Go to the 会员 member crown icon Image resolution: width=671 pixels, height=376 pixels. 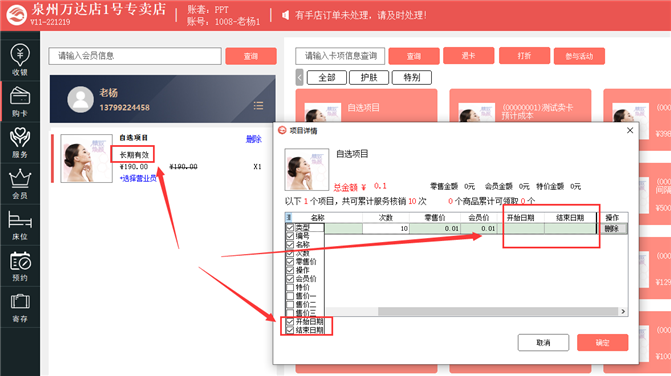click(20, 184)
